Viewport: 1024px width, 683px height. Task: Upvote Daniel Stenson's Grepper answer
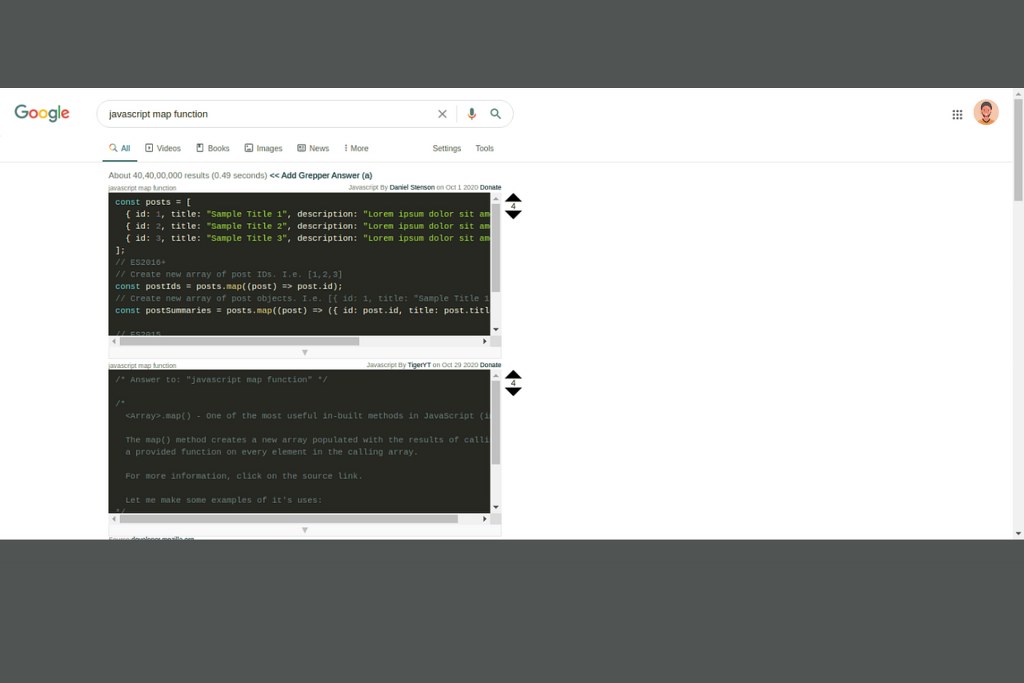tap(513, 197)
